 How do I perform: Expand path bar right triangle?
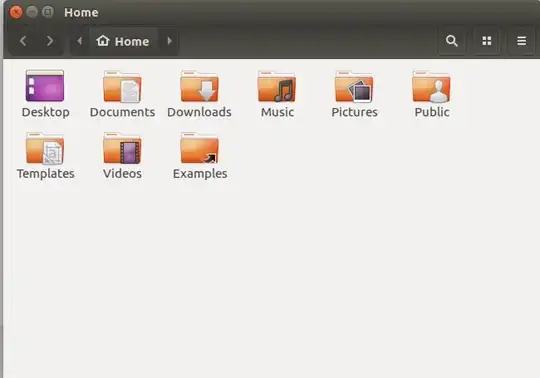point(169,41)
